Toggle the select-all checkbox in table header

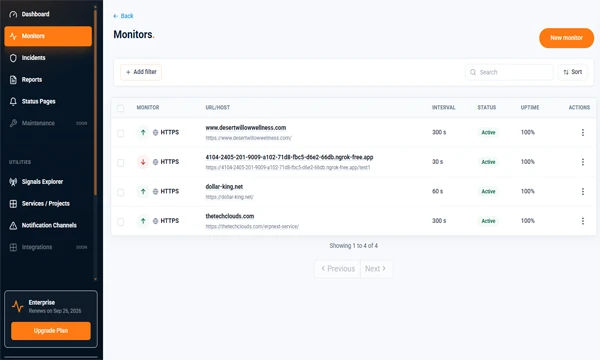tap(121, 108)
